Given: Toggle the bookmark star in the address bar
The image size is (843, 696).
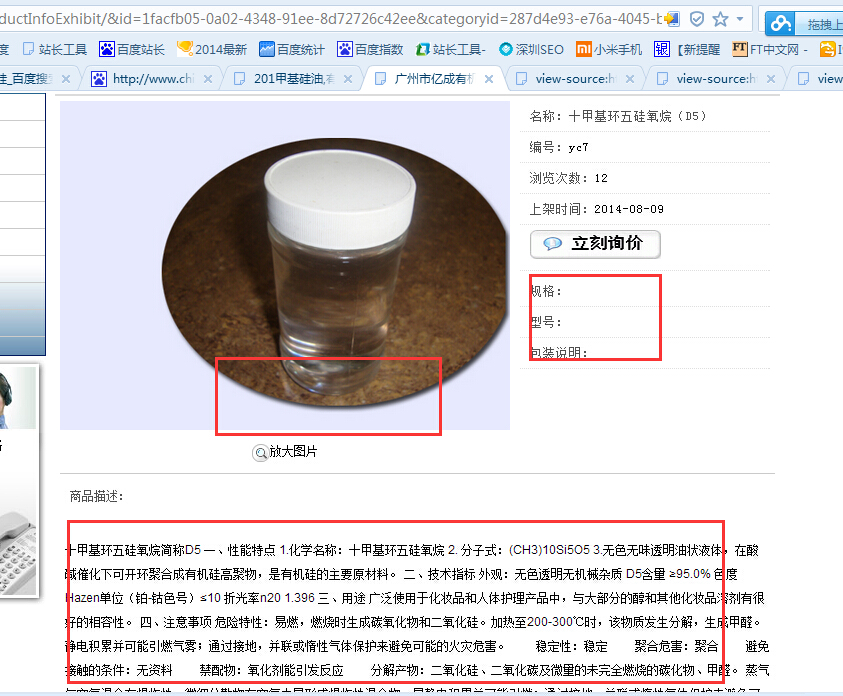Looking at the screenshot, I should 720,19.
